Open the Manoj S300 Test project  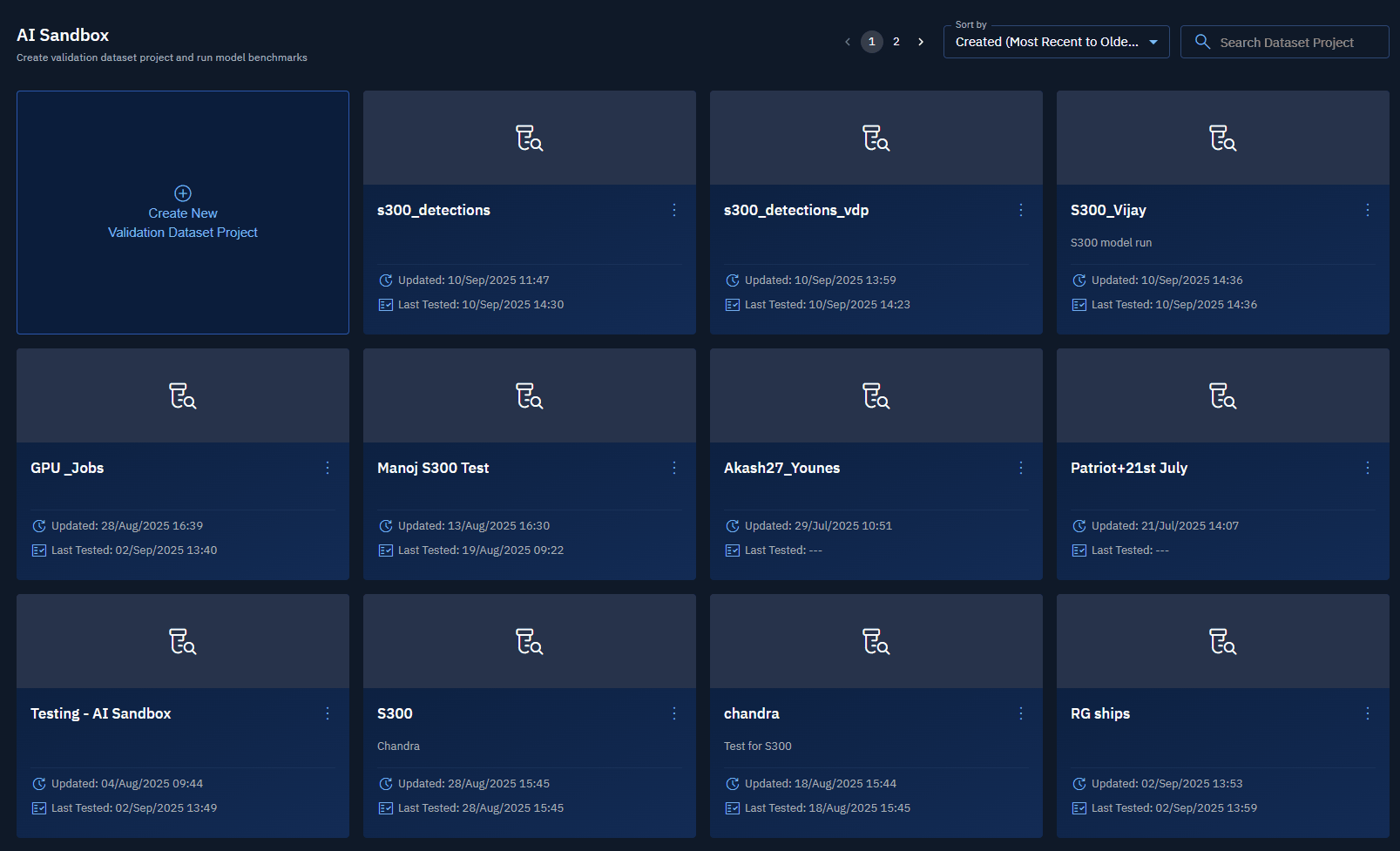[x=433, y=468]
